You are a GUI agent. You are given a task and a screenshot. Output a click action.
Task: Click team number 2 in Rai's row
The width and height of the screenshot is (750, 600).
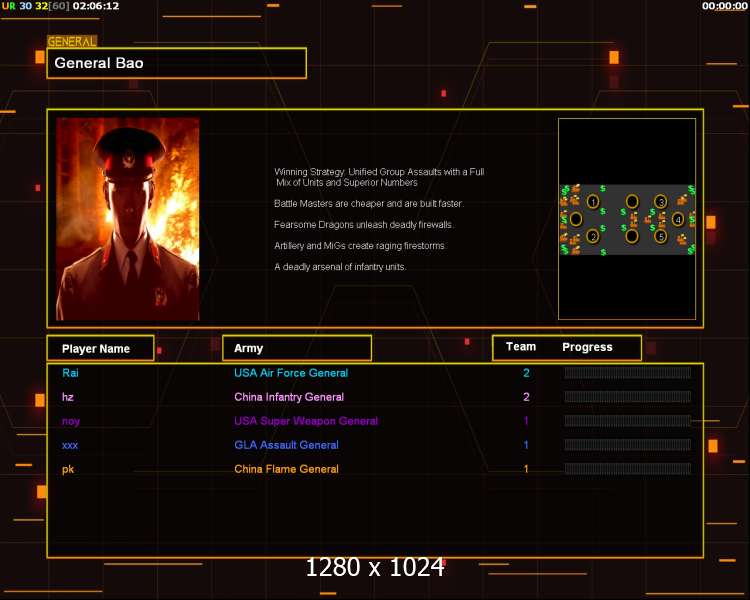tap(526, 373)
